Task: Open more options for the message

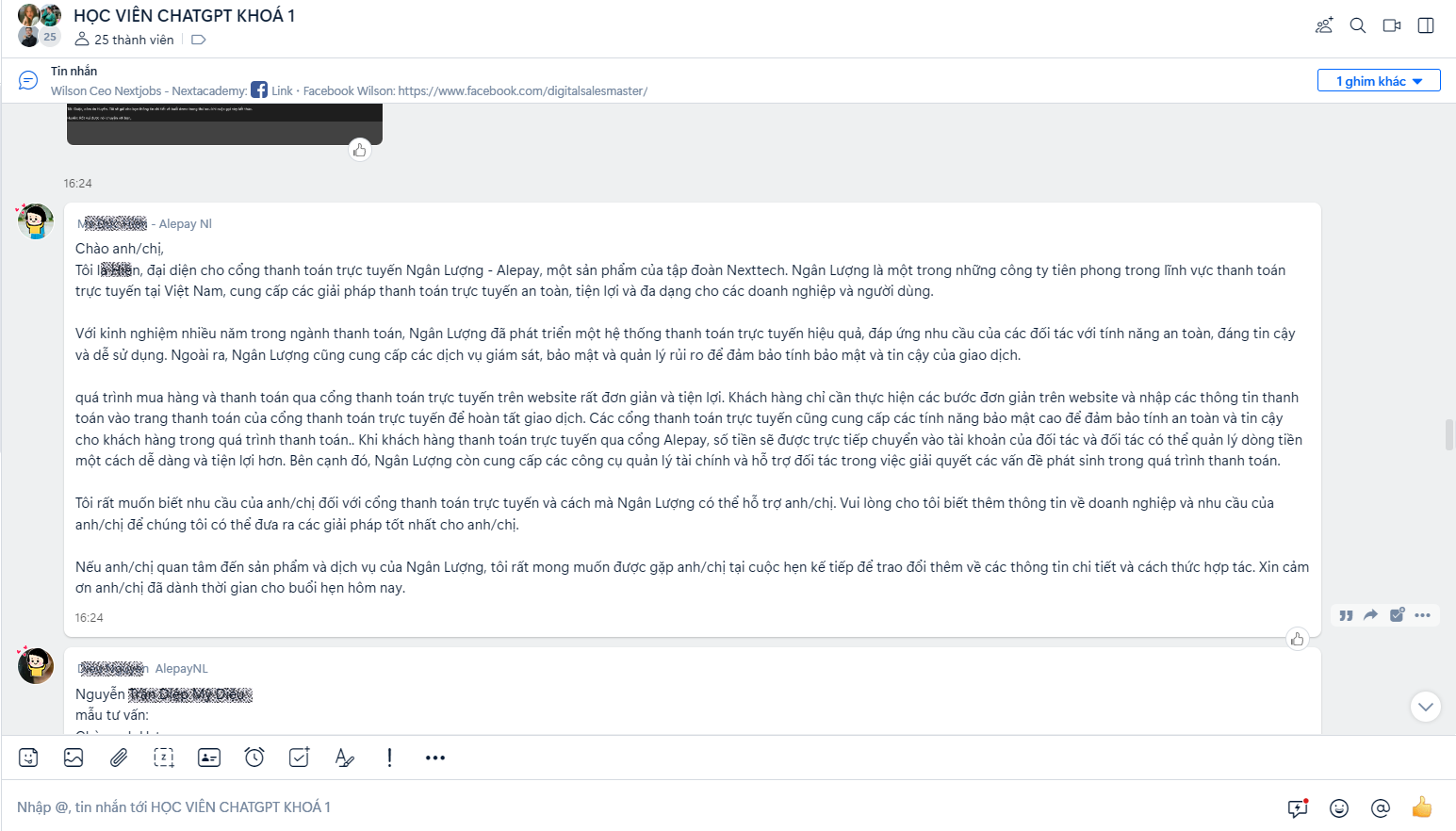Action: (1423, 615)
